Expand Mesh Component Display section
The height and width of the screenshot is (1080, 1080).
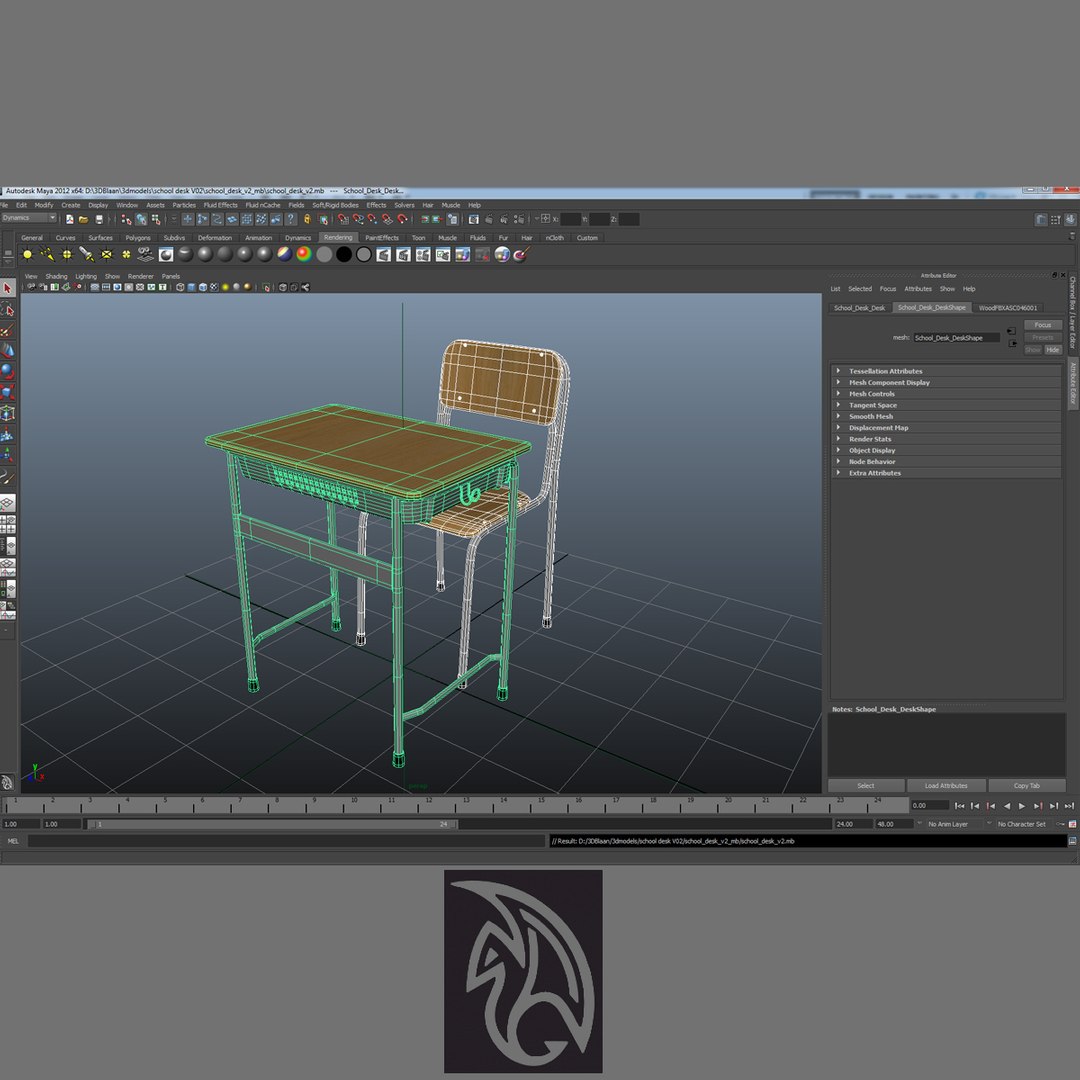(x=946, y=382)
